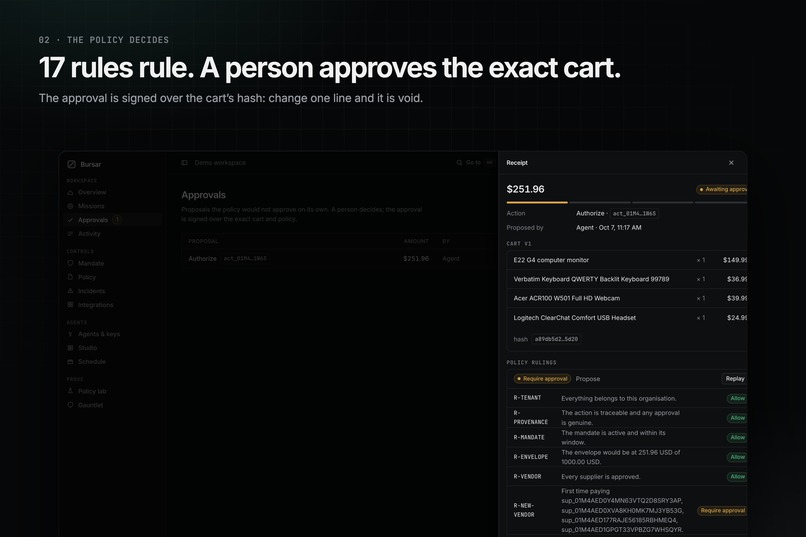806x537 pixels.
Task: Click the grid icon next to Integrations
Action: pos(70,305)
